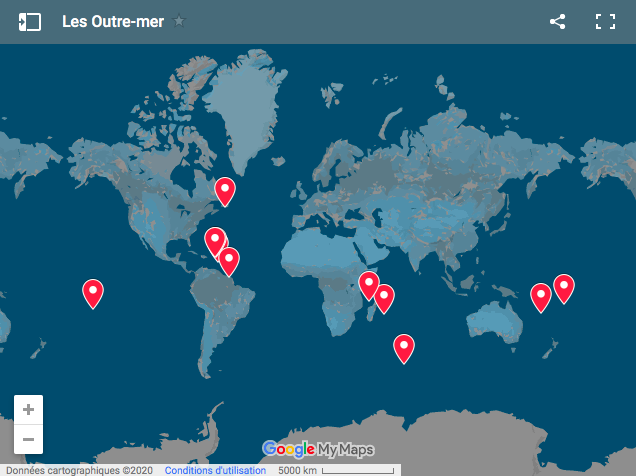636x476 pixels.
Task: Open the map legend side panel
Action: click(x=30, y=22)
